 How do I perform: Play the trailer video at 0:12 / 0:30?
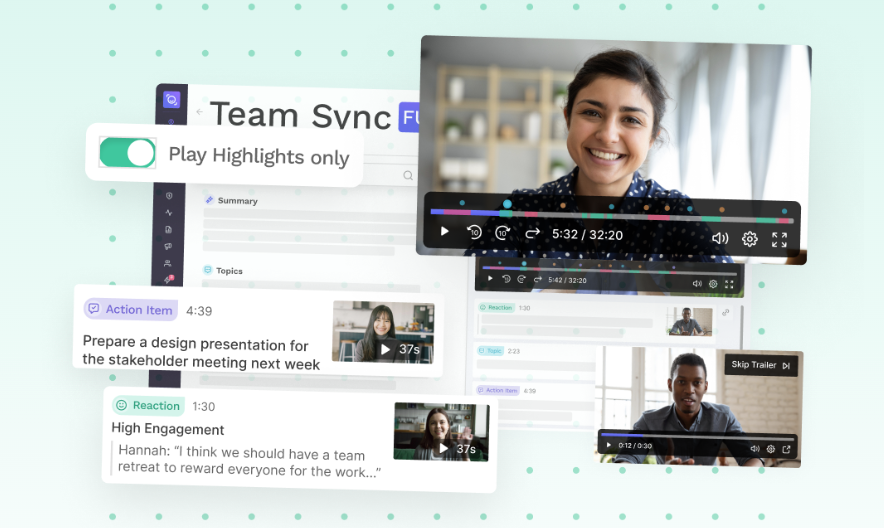[608, 445]
